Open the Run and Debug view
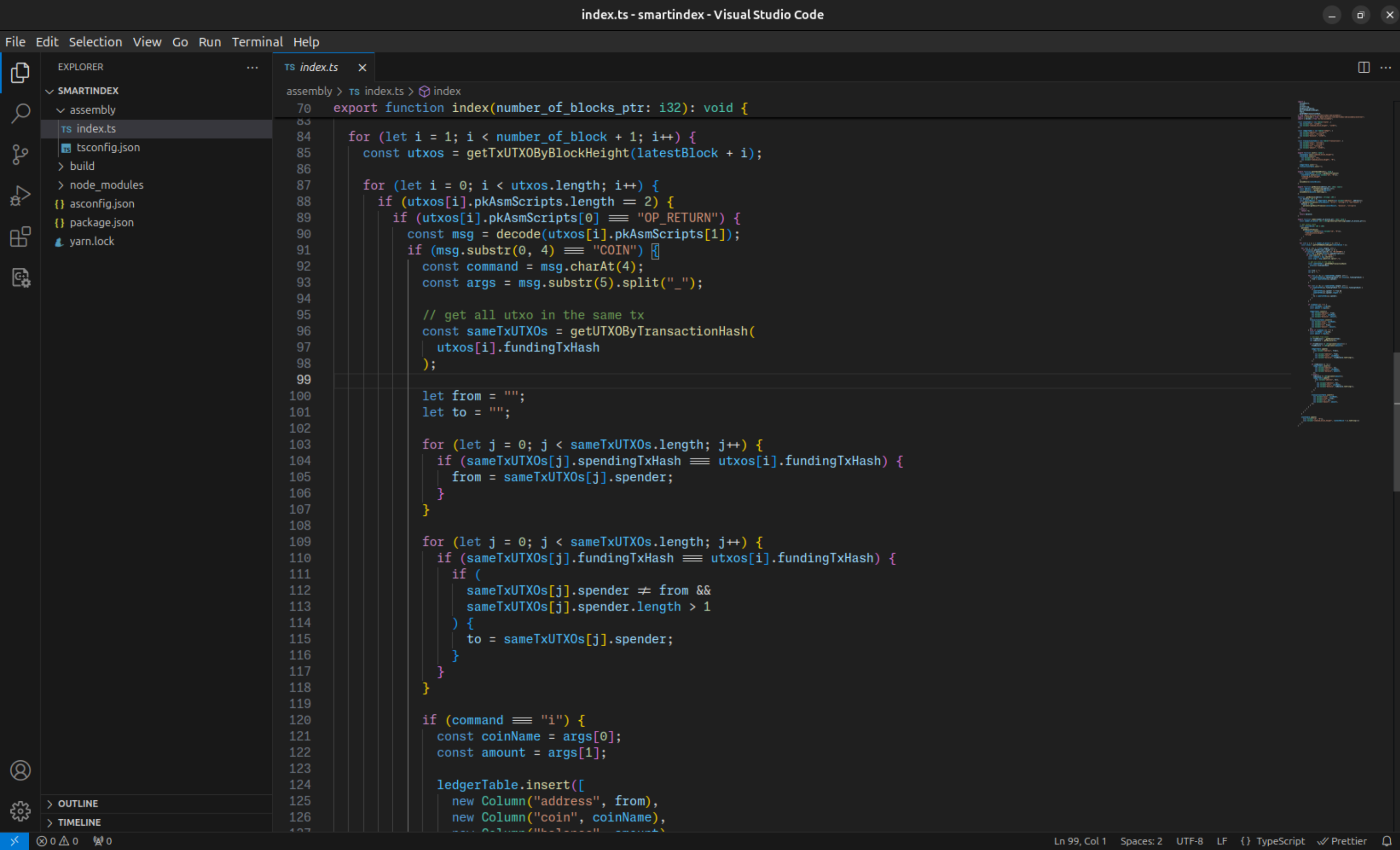 point(20,196)
